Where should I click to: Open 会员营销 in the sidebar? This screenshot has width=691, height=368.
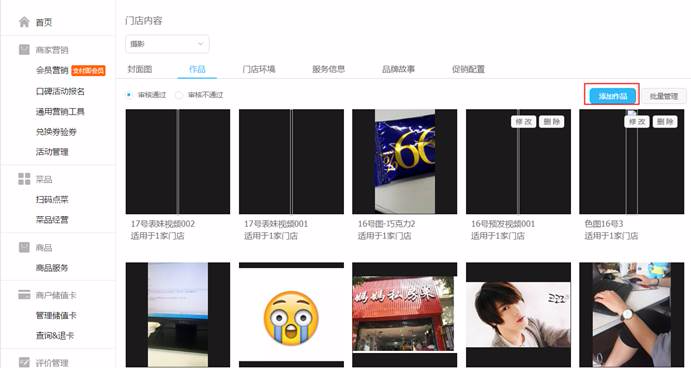[52, 70]
